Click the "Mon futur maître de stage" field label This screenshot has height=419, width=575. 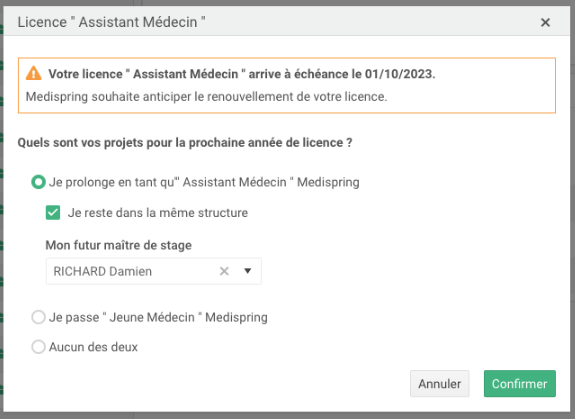[x=118, y=245]
